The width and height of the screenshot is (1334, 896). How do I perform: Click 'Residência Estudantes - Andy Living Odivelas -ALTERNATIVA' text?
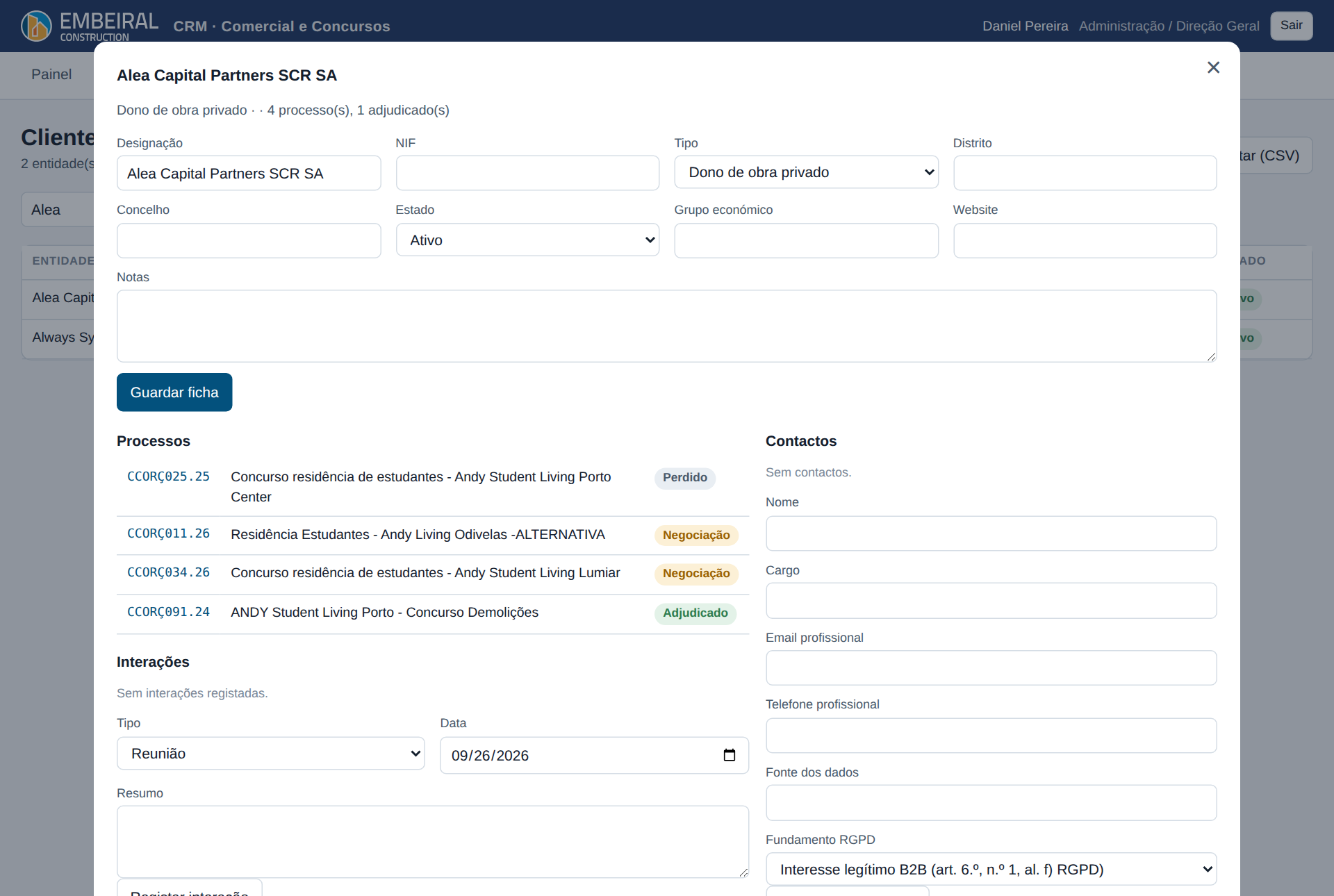pyautogui.click(x=418, y=534)
